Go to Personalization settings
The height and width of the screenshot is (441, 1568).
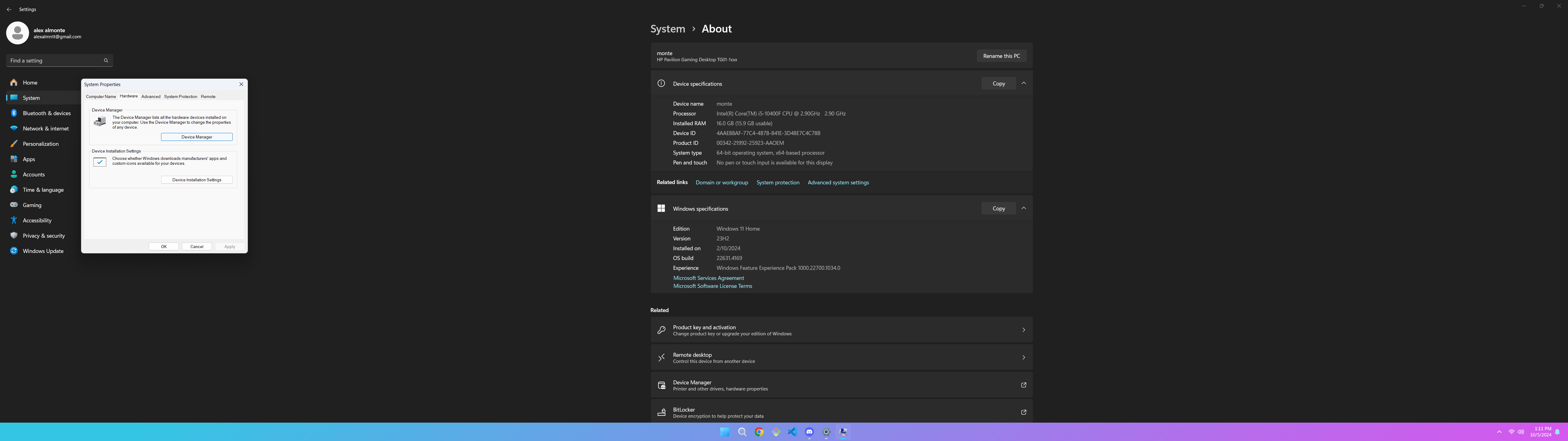(40, 144)
